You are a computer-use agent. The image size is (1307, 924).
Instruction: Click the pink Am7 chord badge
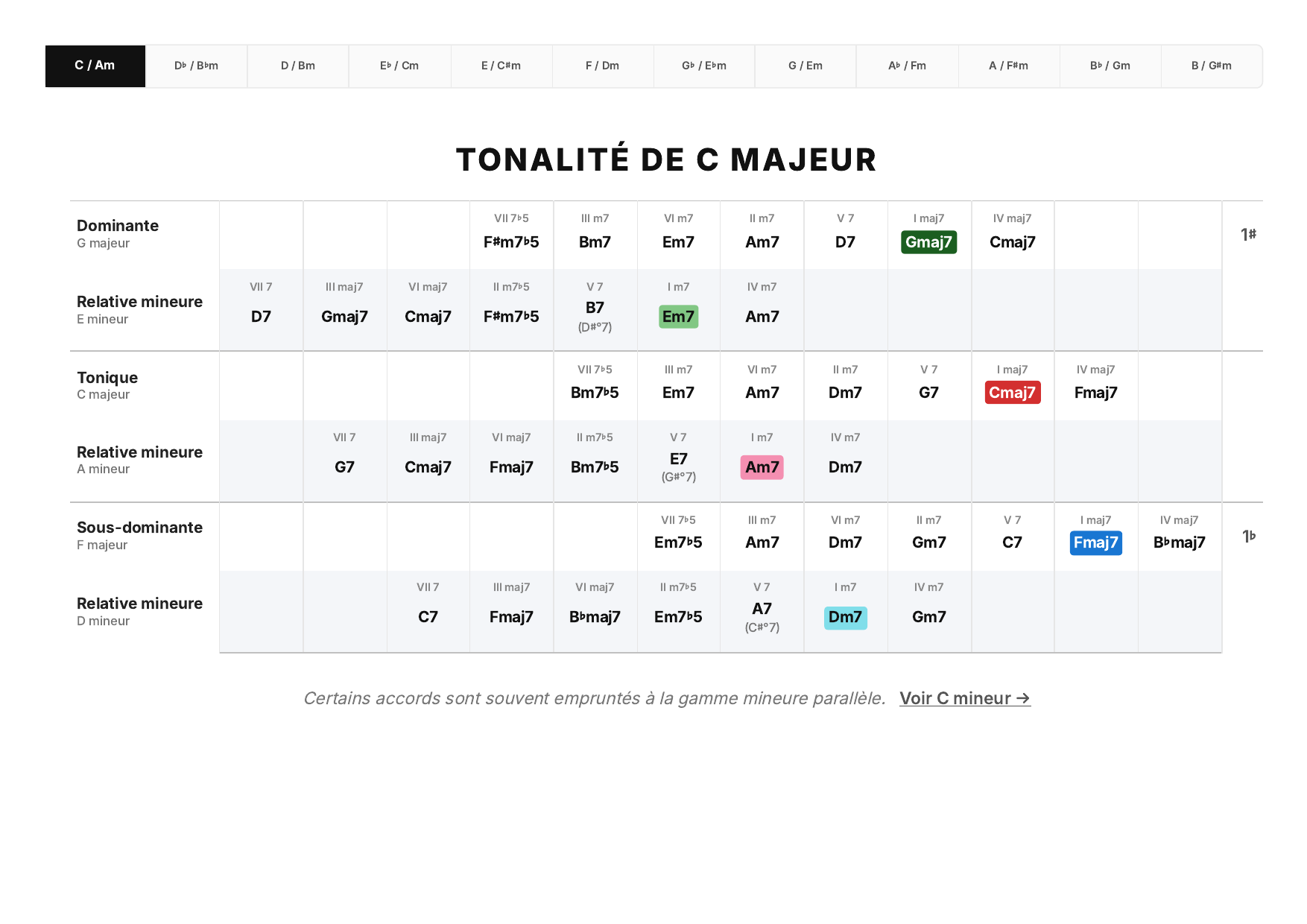[762, 467]
